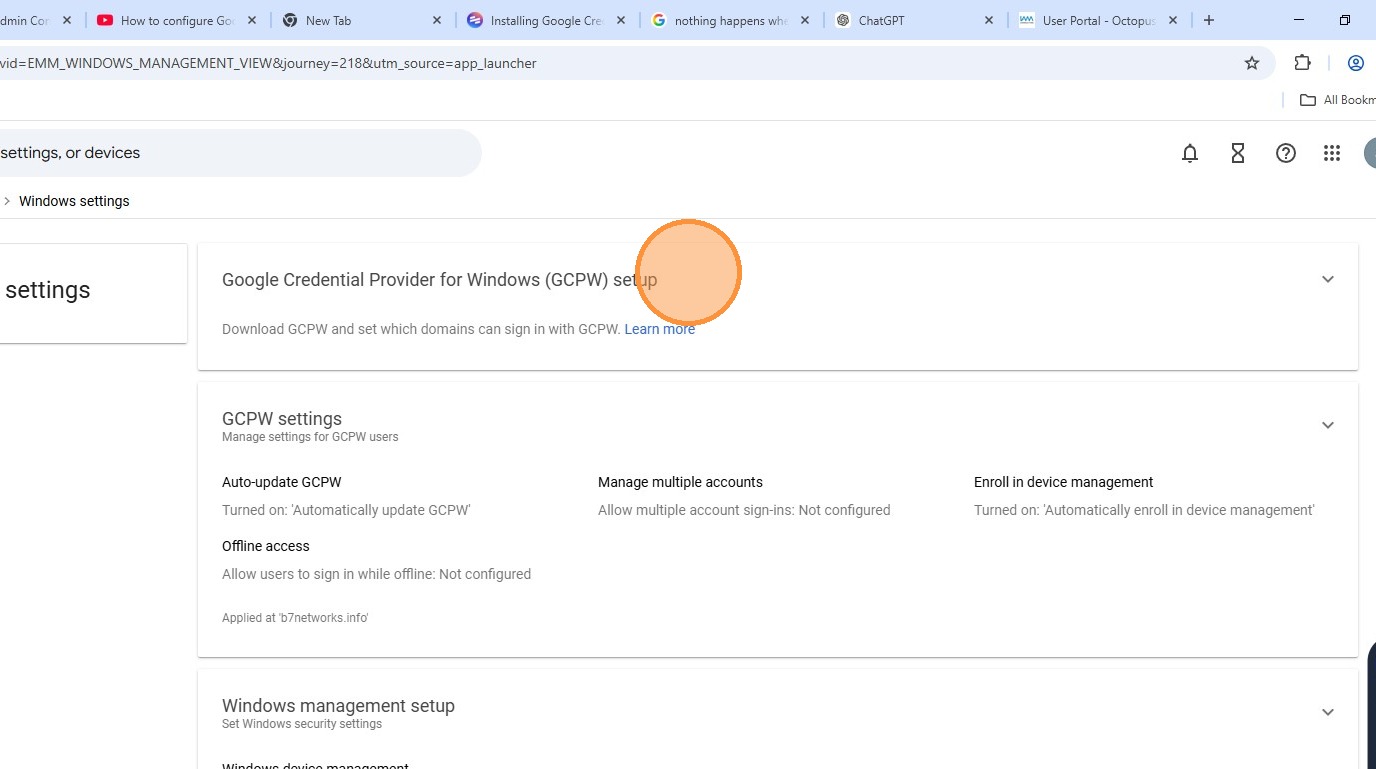
Task: Click the GCPW settings heading
Action: click(x=282, y=419)
